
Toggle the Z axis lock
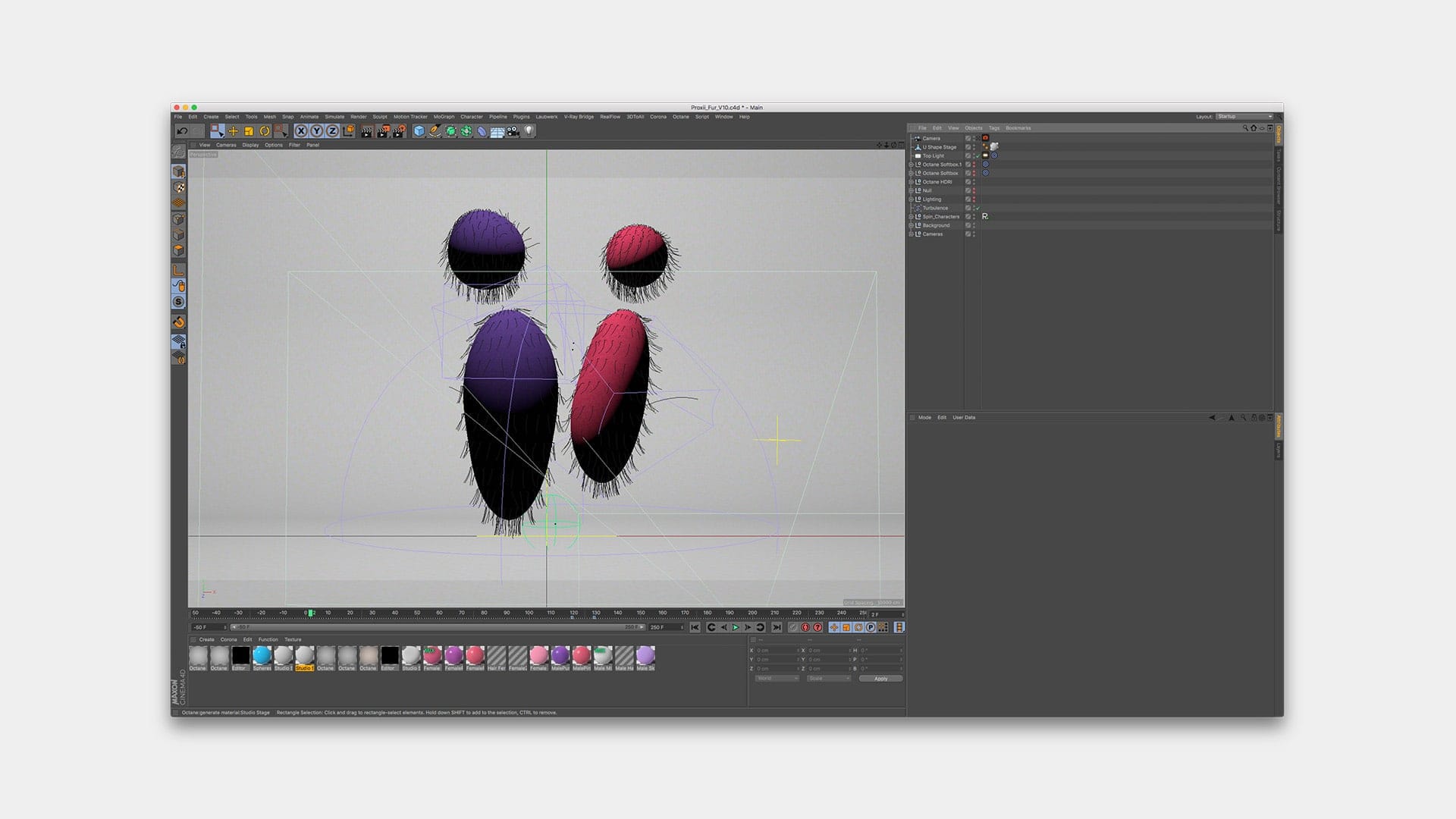332,131
